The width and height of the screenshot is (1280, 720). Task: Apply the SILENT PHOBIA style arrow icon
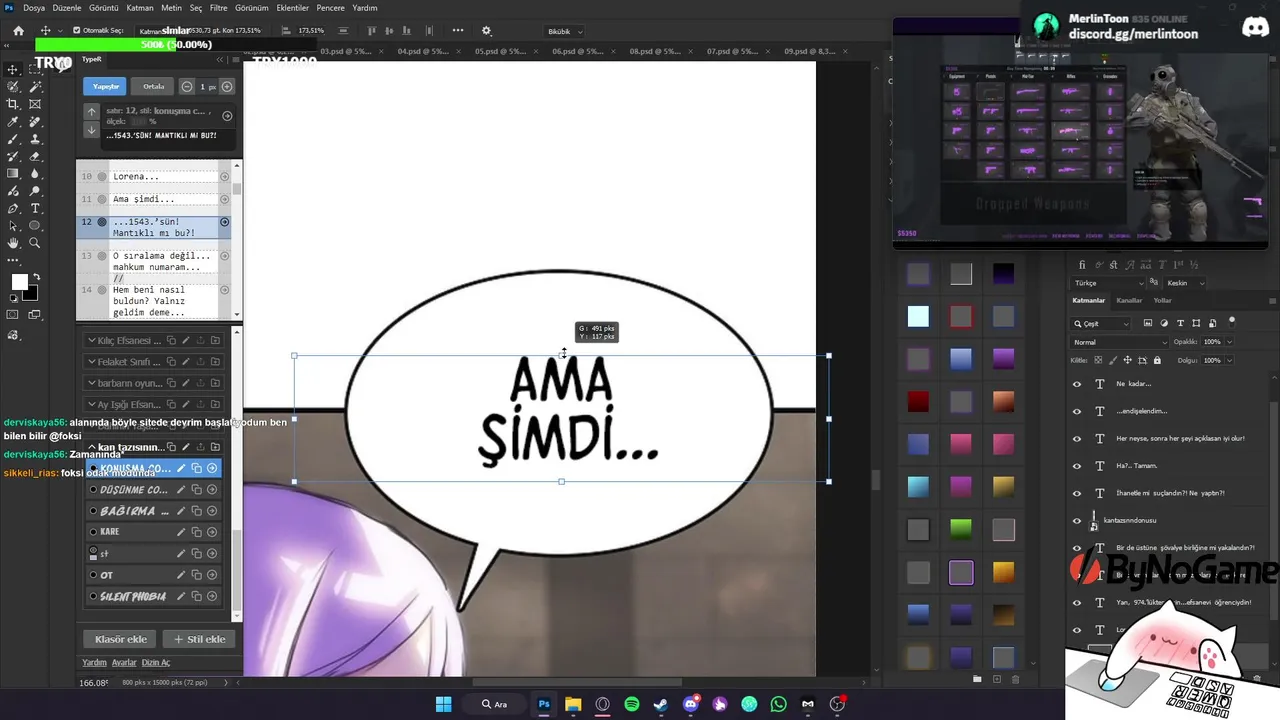click(x=212, y=597)
